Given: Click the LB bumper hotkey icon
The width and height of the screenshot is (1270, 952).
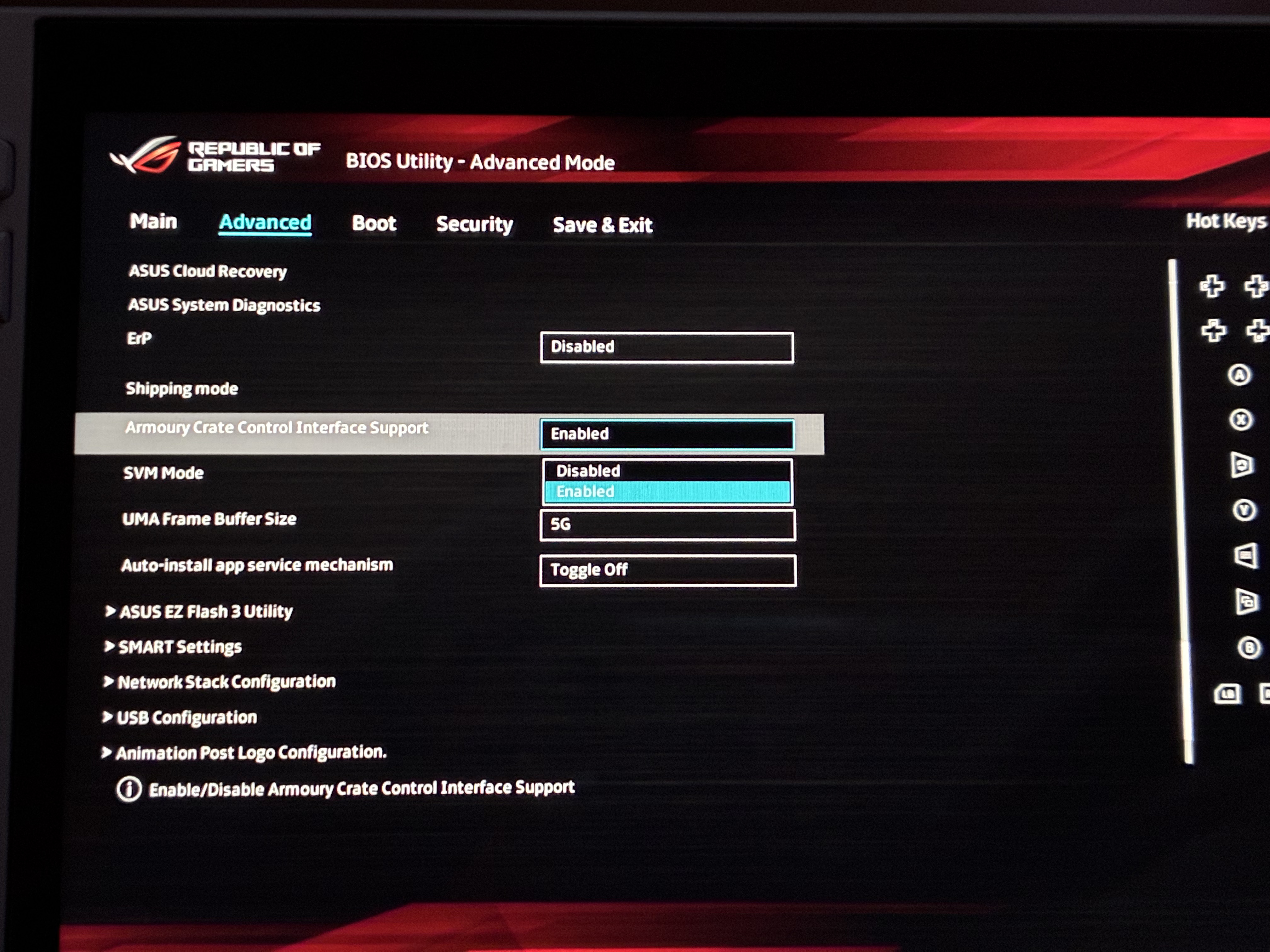Looking at the screenshot, I should coord(1227,694).
